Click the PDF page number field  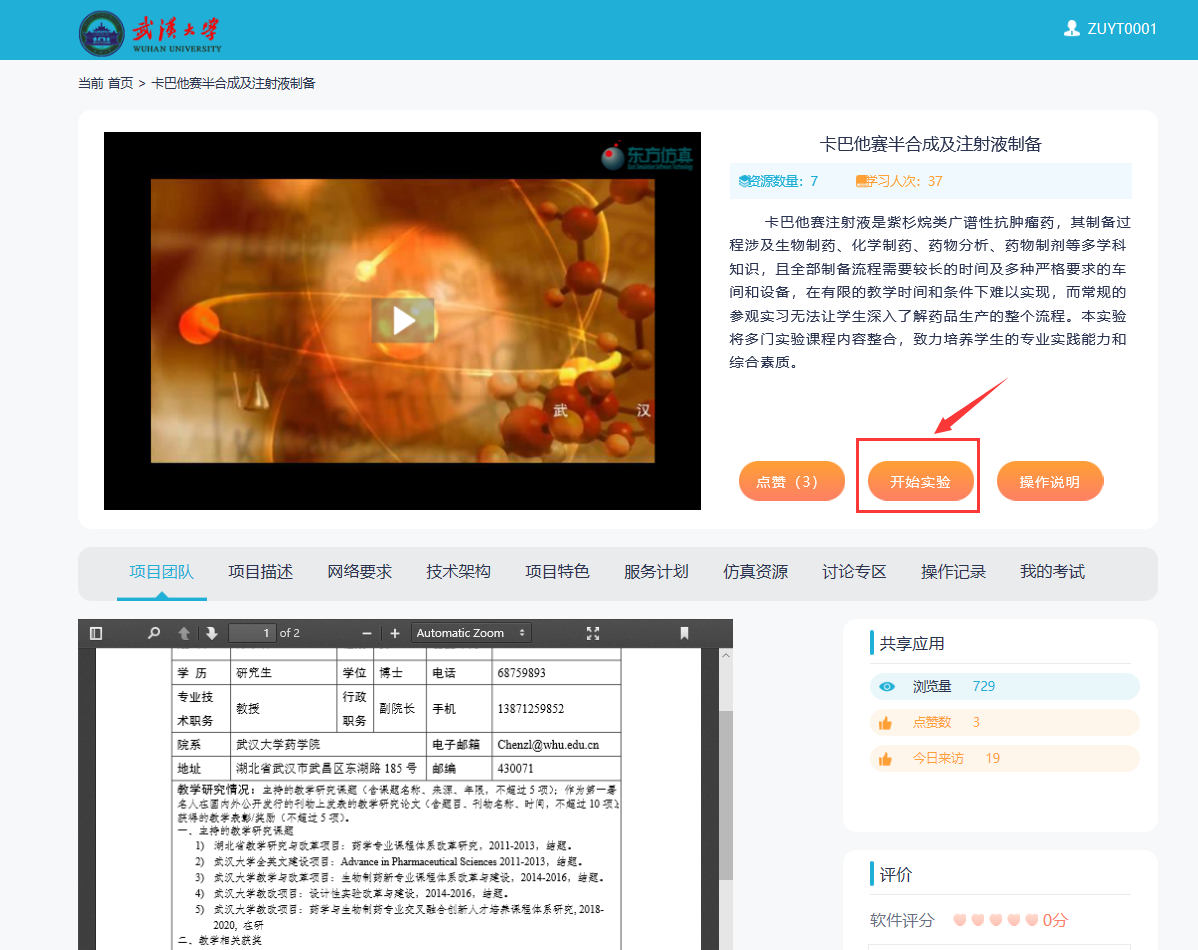[x=252, y=633]
